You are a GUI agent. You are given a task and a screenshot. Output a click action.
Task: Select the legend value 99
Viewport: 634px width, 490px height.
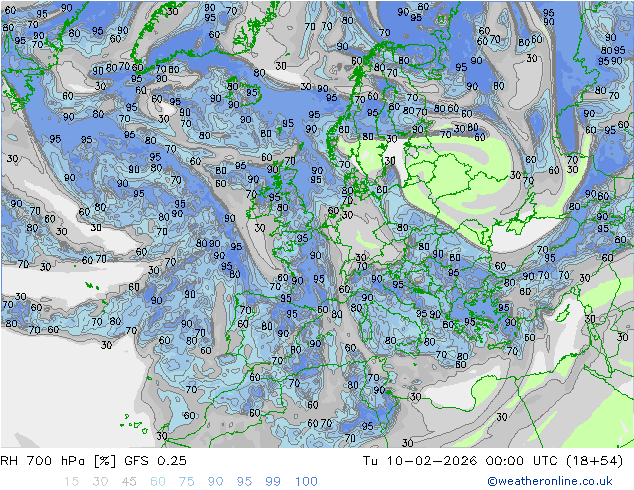[273, 481]
